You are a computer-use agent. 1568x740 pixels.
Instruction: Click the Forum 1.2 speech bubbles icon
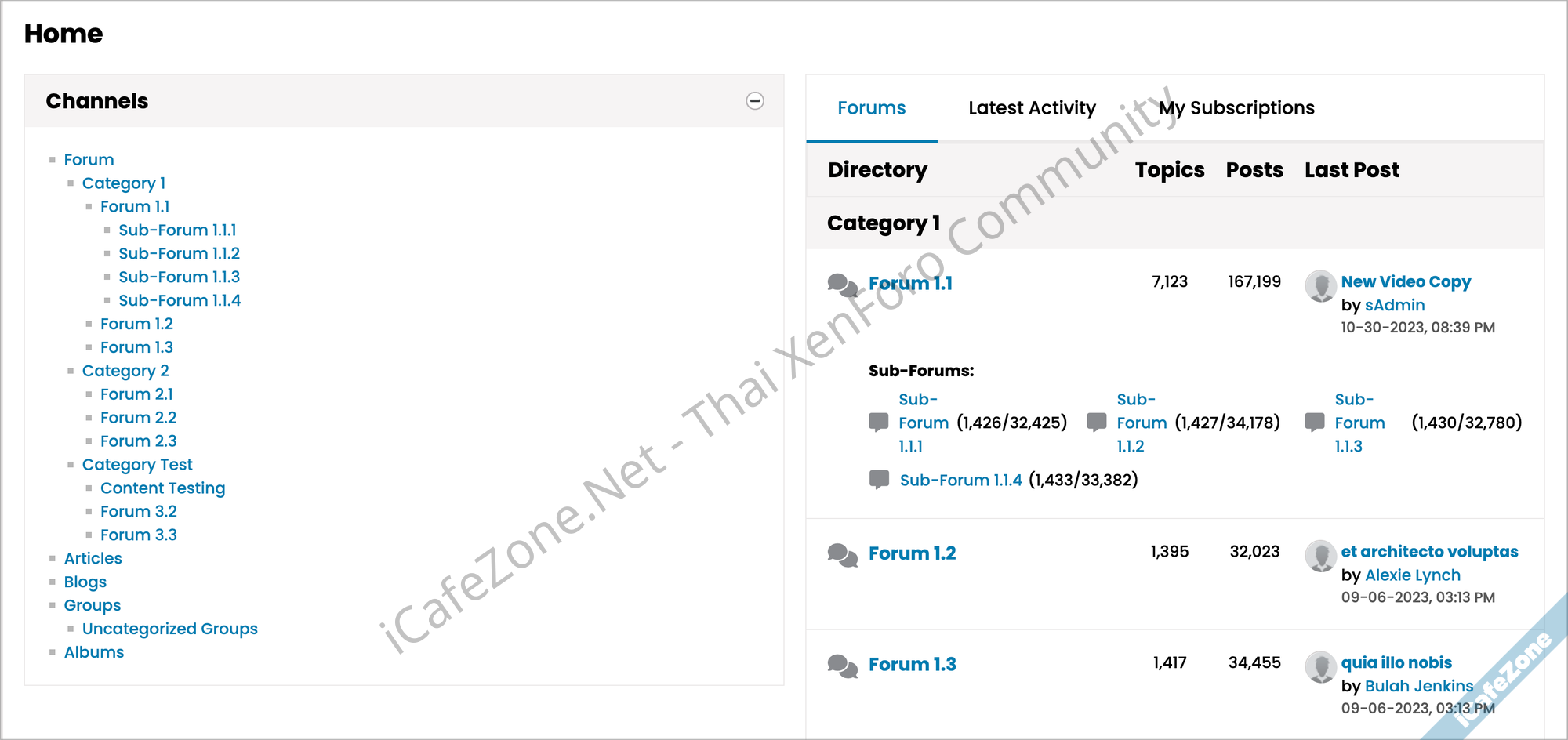tap(842, 555)
